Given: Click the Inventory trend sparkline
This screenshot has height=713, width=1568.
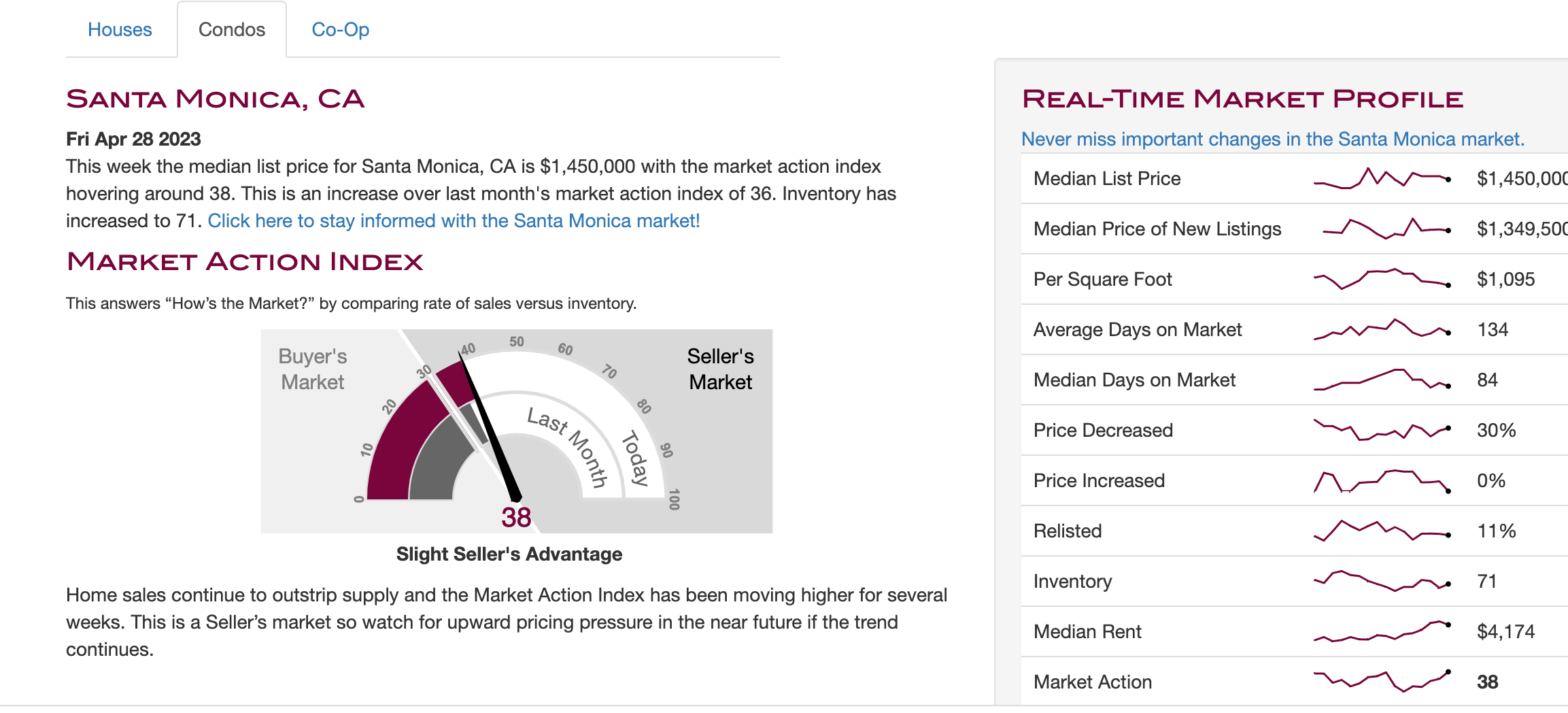Looking at the screenshot, I should (x=1382, y=581).
